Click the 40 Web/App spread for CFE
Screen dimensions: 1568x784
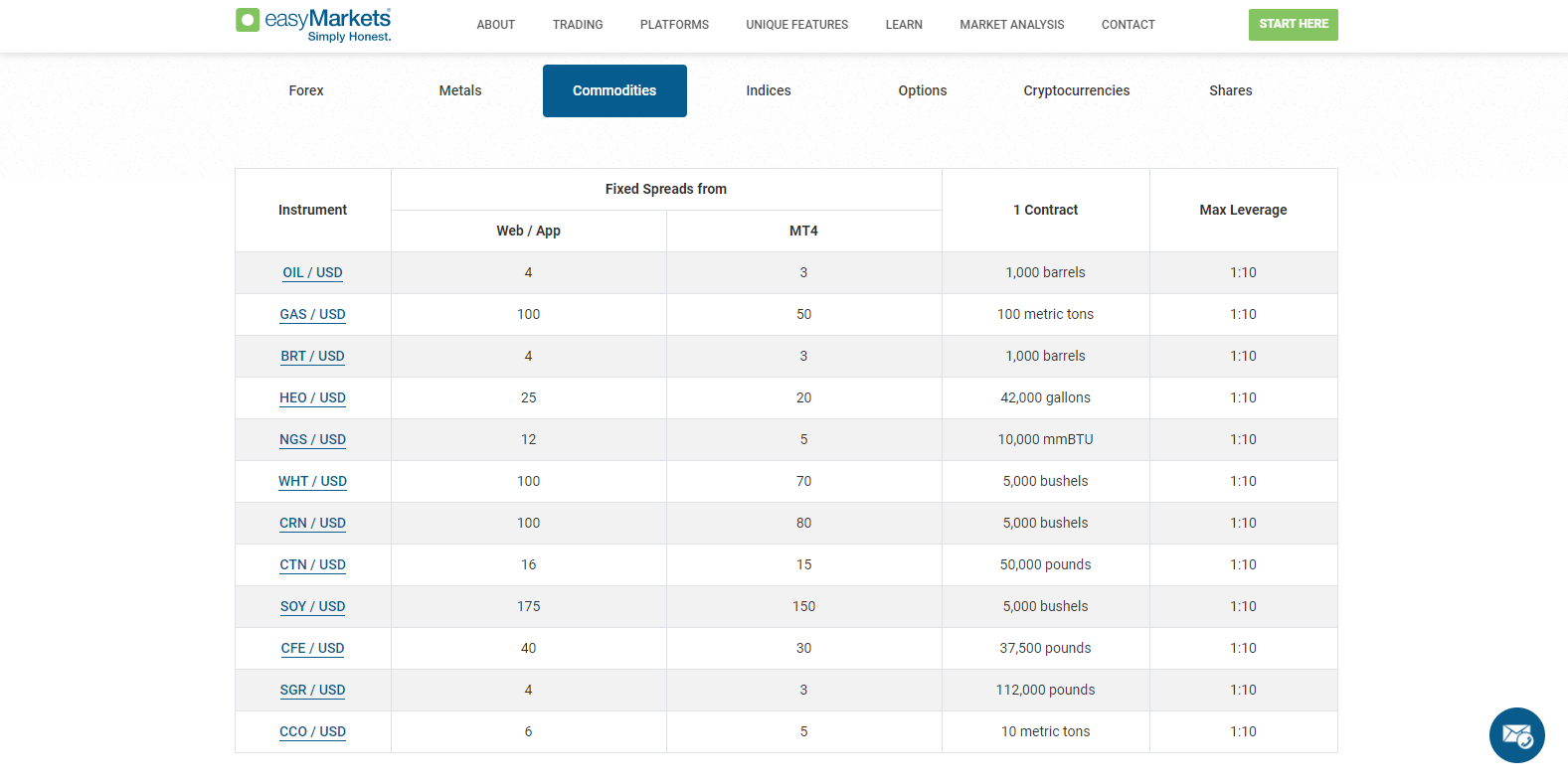(528, 648)
